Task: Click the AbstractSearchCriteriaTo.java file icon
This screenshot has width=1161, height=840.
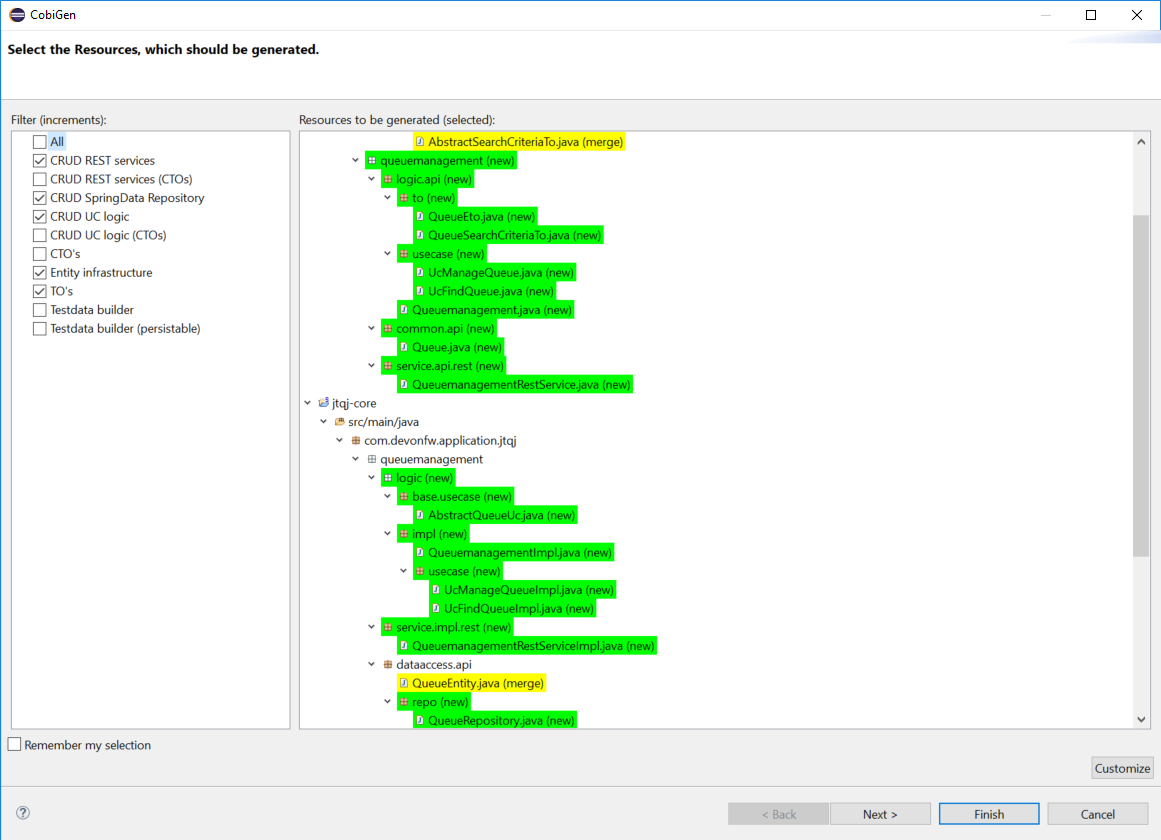Action: [420, 142]
